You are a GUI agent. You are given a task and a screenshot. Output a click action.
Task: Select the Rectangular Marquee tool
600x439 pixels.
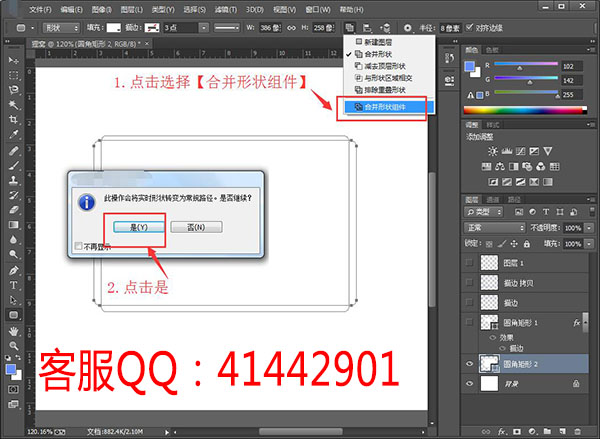click(x=13, y=75)
